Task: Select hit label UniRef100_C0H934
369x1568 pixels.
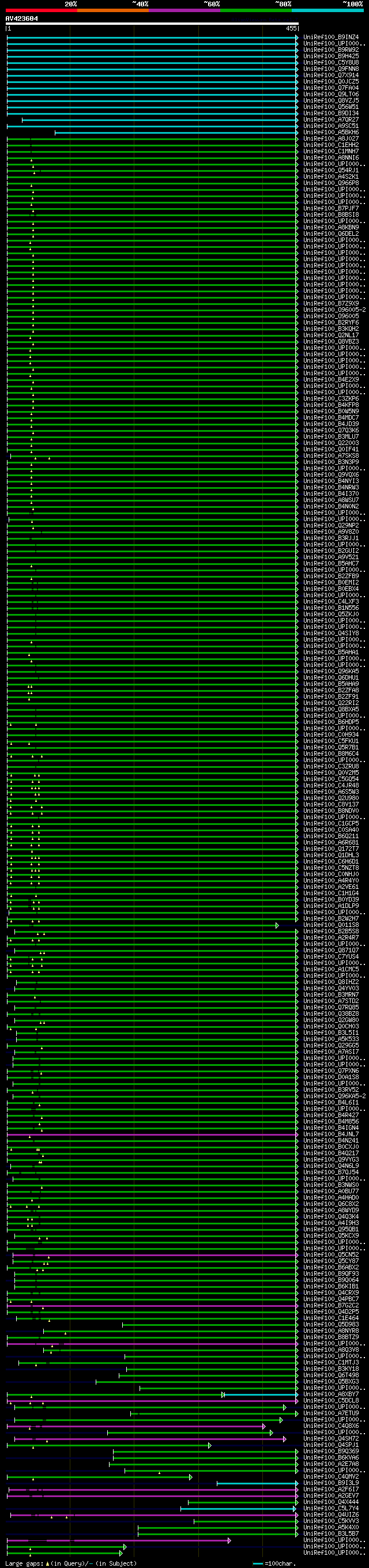Action: tap(332, 734)
